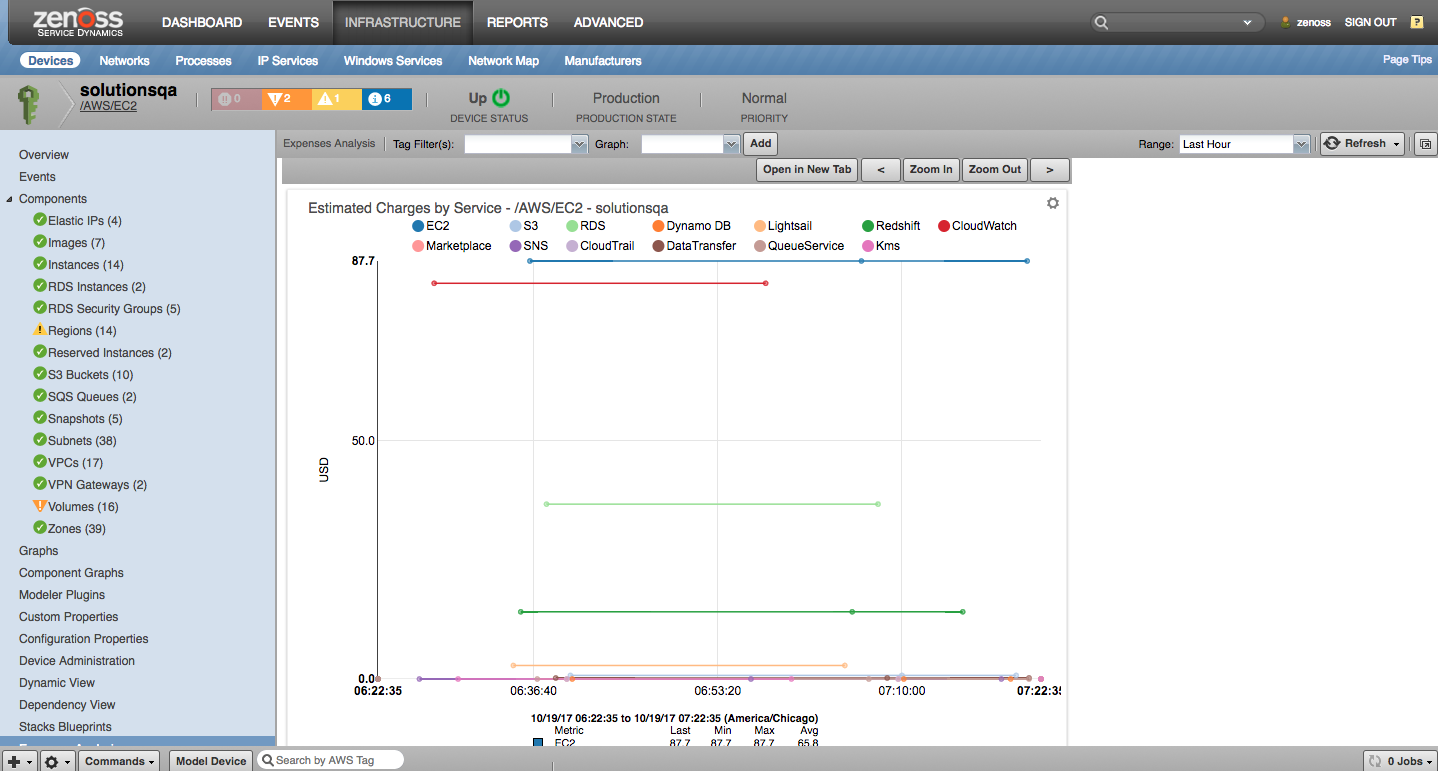Click the magnifier icon in the global search box

1101,22
